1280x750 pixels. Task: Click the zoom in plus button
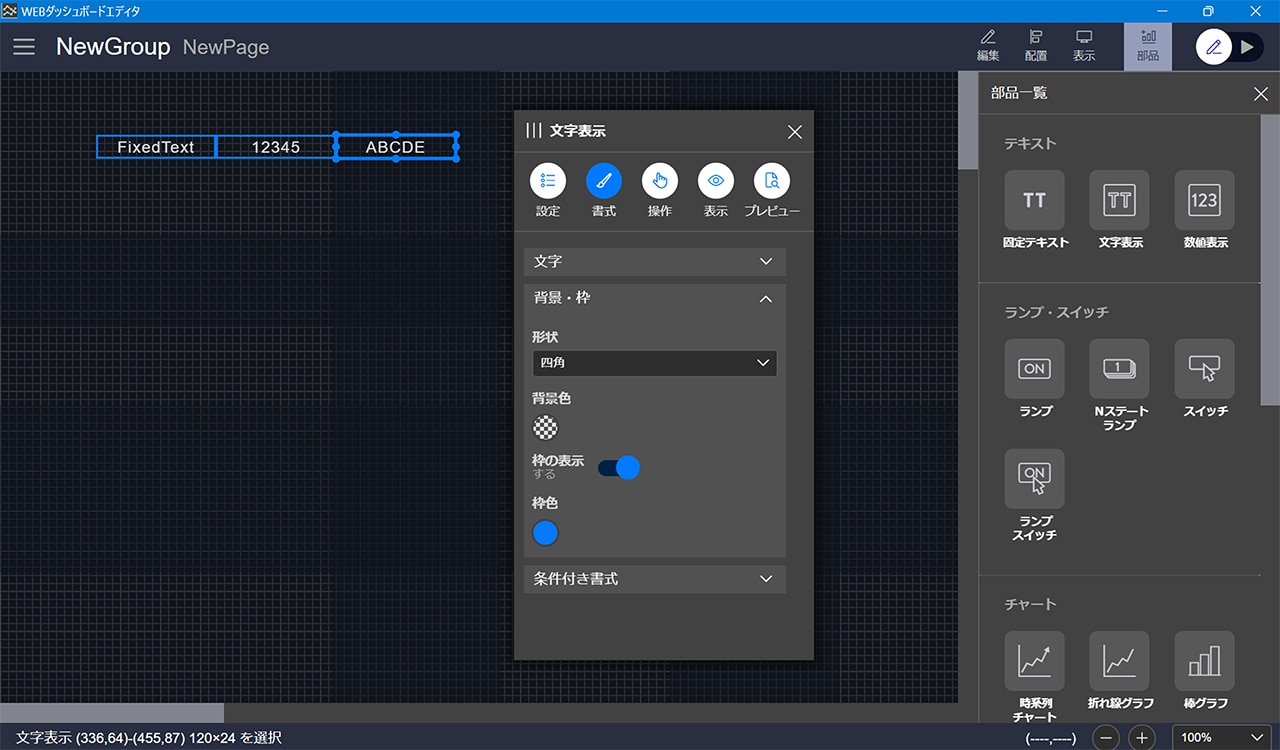(x=1142, y=738)
